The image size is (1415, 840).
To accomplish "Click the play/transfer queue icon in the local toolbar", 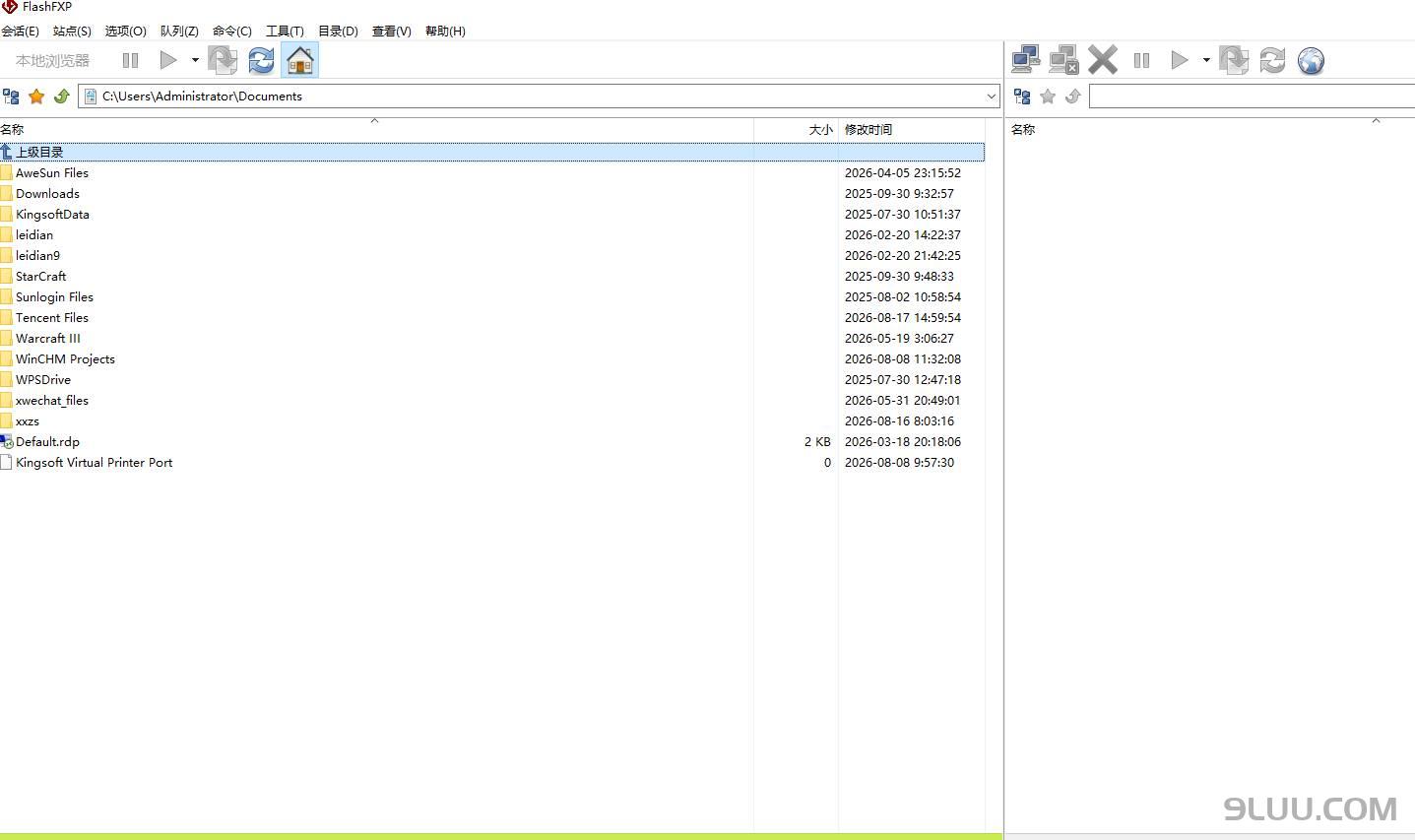I will click(x=168, y=61).
